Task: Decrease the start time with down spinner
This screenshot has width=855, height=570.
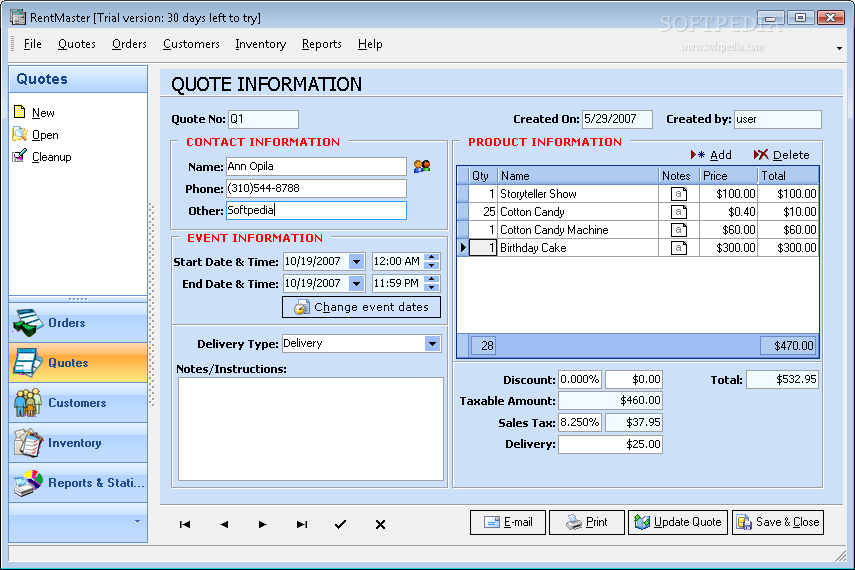Action: tap(432, 266)
